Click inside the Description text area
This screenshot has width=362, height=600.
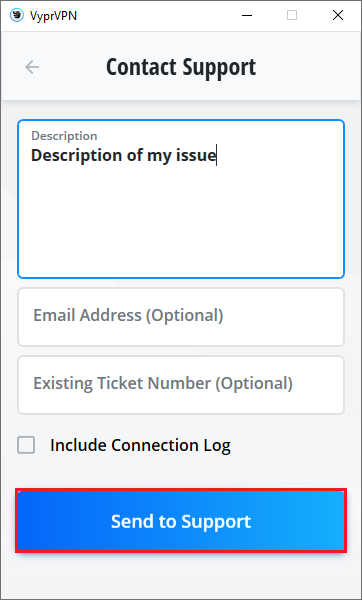click(181, 199)
